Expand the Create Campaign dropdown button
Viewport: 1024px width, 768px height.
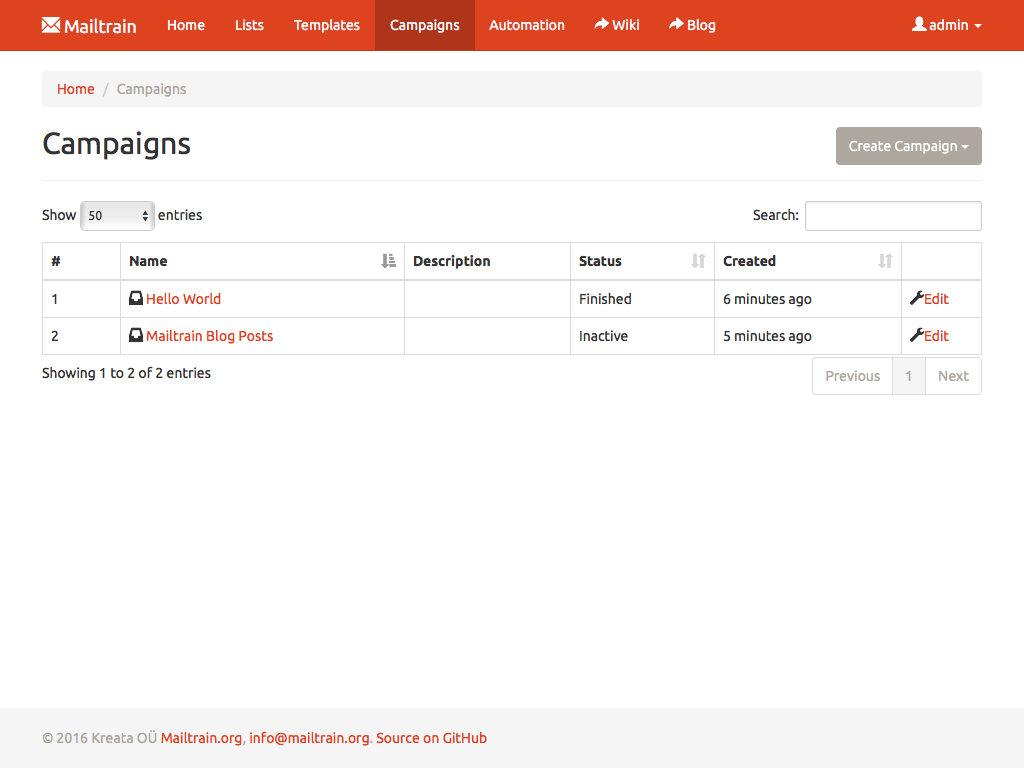(908, 146)
